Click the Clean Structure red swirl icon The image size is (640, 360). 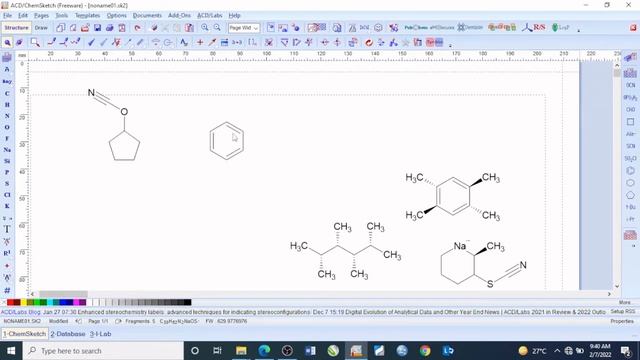[x=369, y=42]
